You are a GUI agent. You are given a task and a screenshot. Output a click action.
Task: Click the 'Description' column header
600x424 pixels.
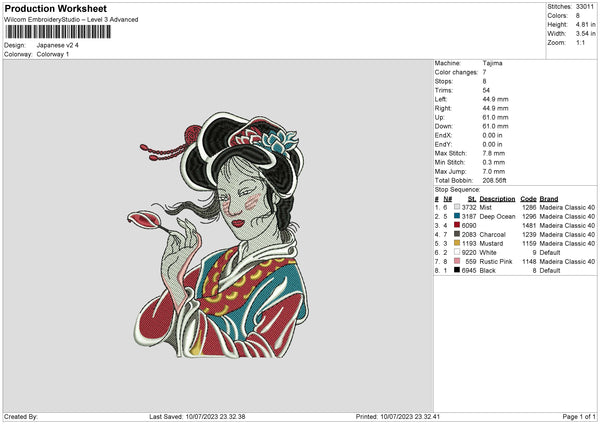point(497,199)
